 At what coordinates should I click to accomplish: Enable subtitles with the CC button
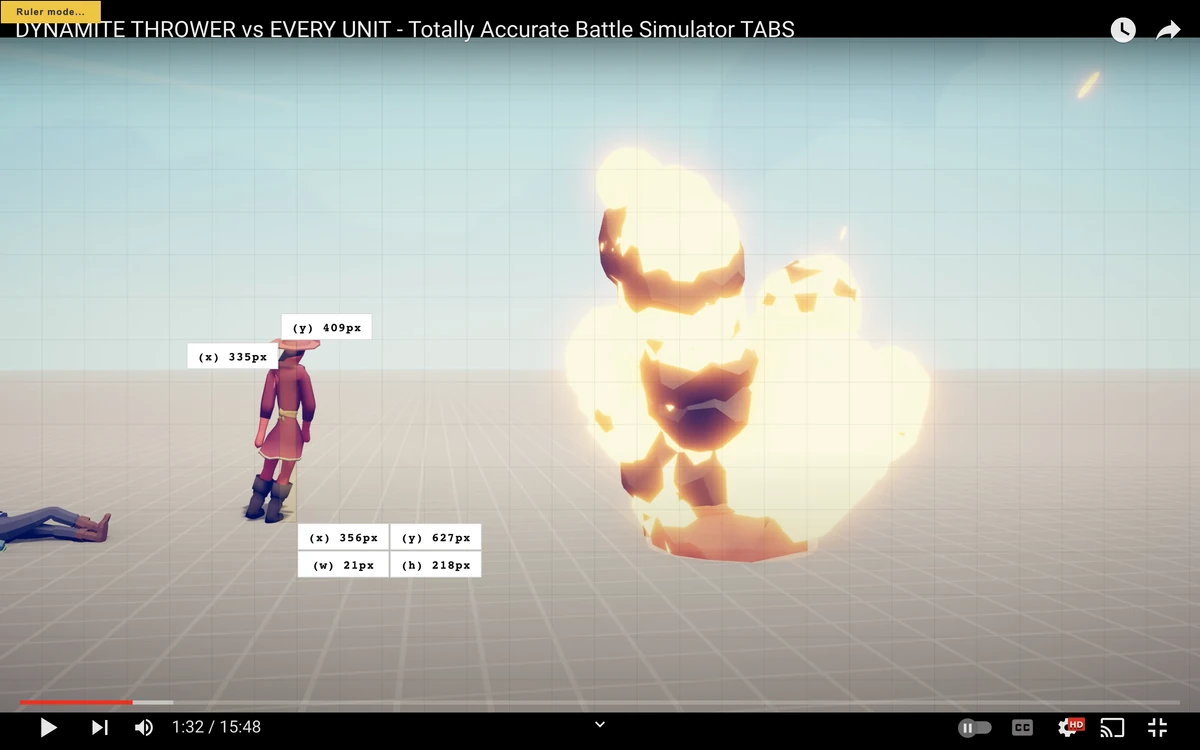1022,727
